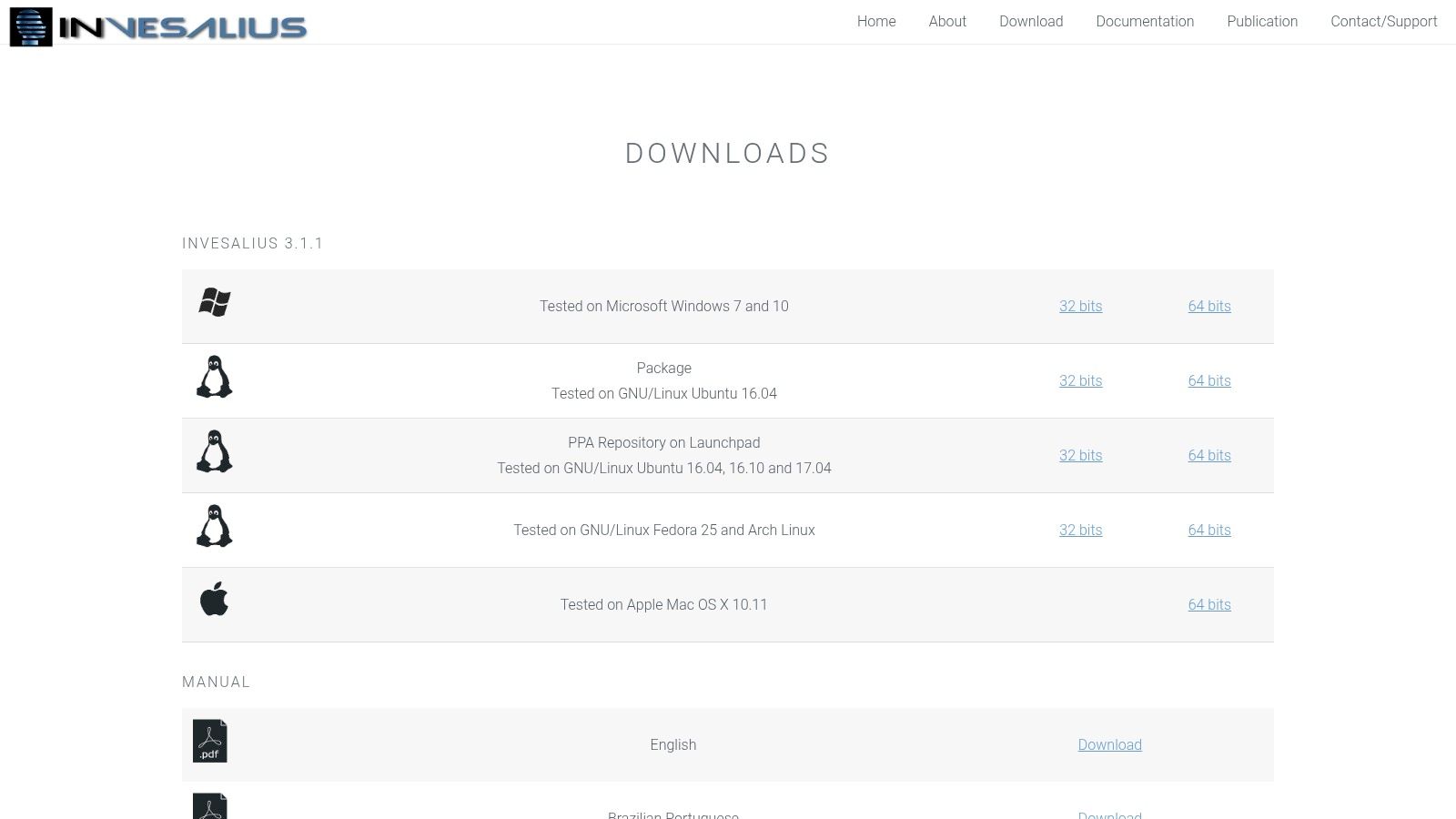The width and height of the screenshot is (1456, 819).
Task: Open Contact/Support in the navigation bar
Action: 1383,21
